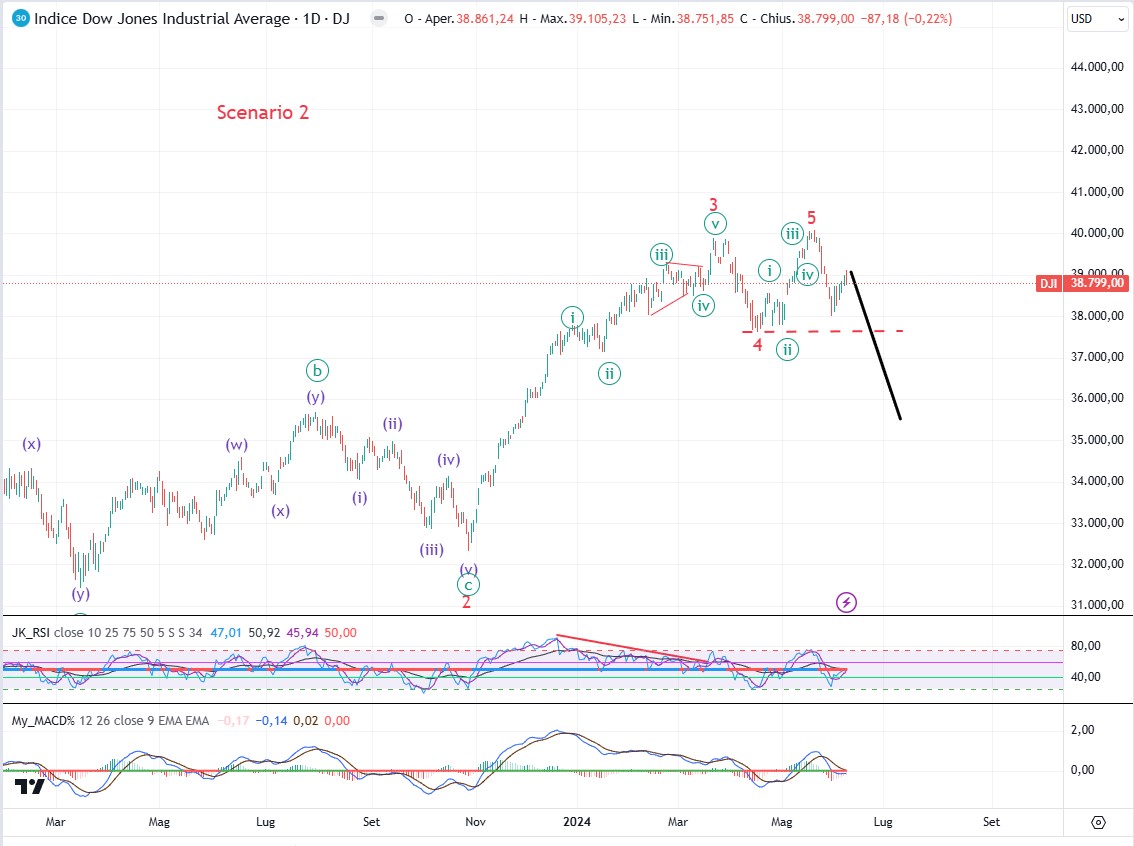Image resolution: width=1134 pixels, height=846 pixels.
Task: Click the 42.000,00 price axis label
Action: (1097, 150)
